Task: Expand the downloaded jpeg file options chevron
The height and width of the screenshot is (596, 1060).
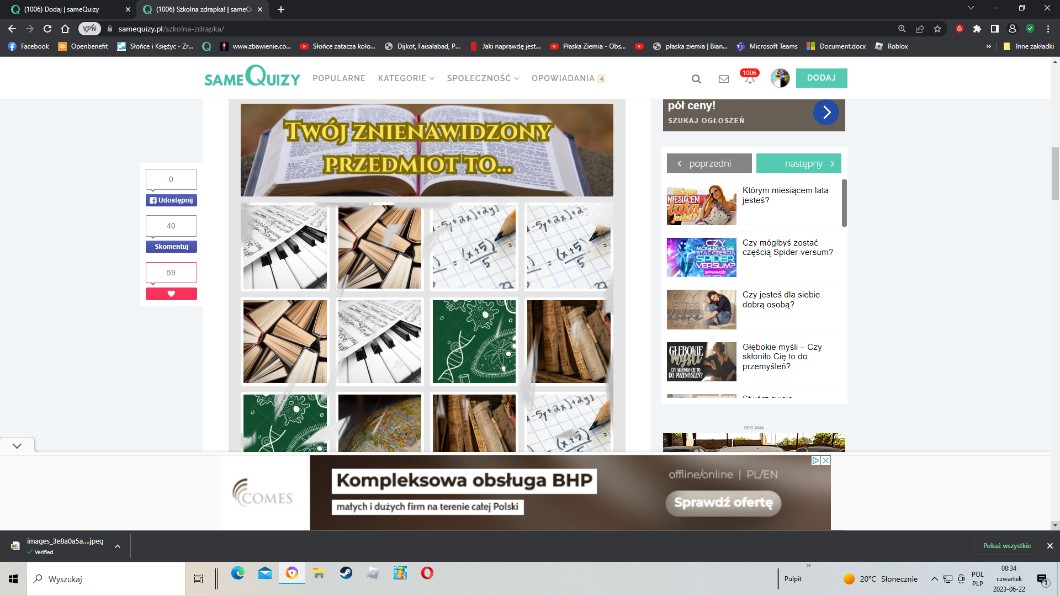Action: click(x=117, y=546)
